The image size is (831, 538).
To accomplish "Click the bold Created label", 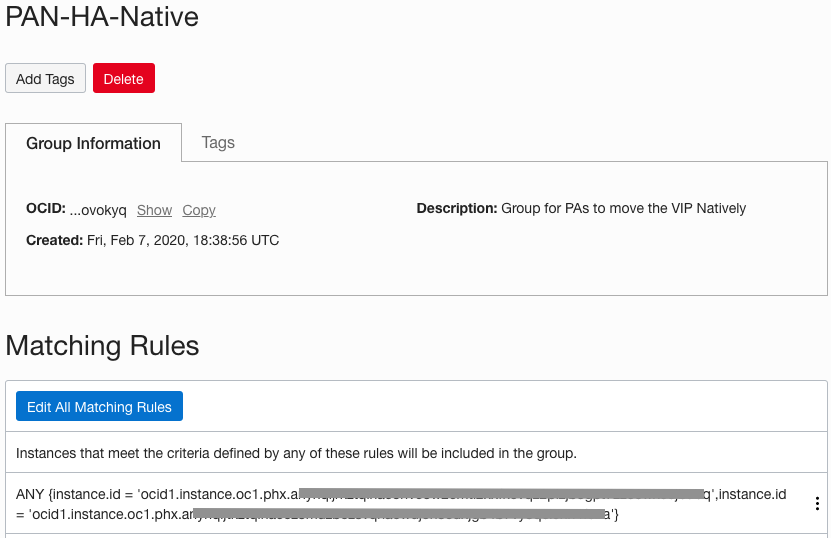I will click(54, 240).
